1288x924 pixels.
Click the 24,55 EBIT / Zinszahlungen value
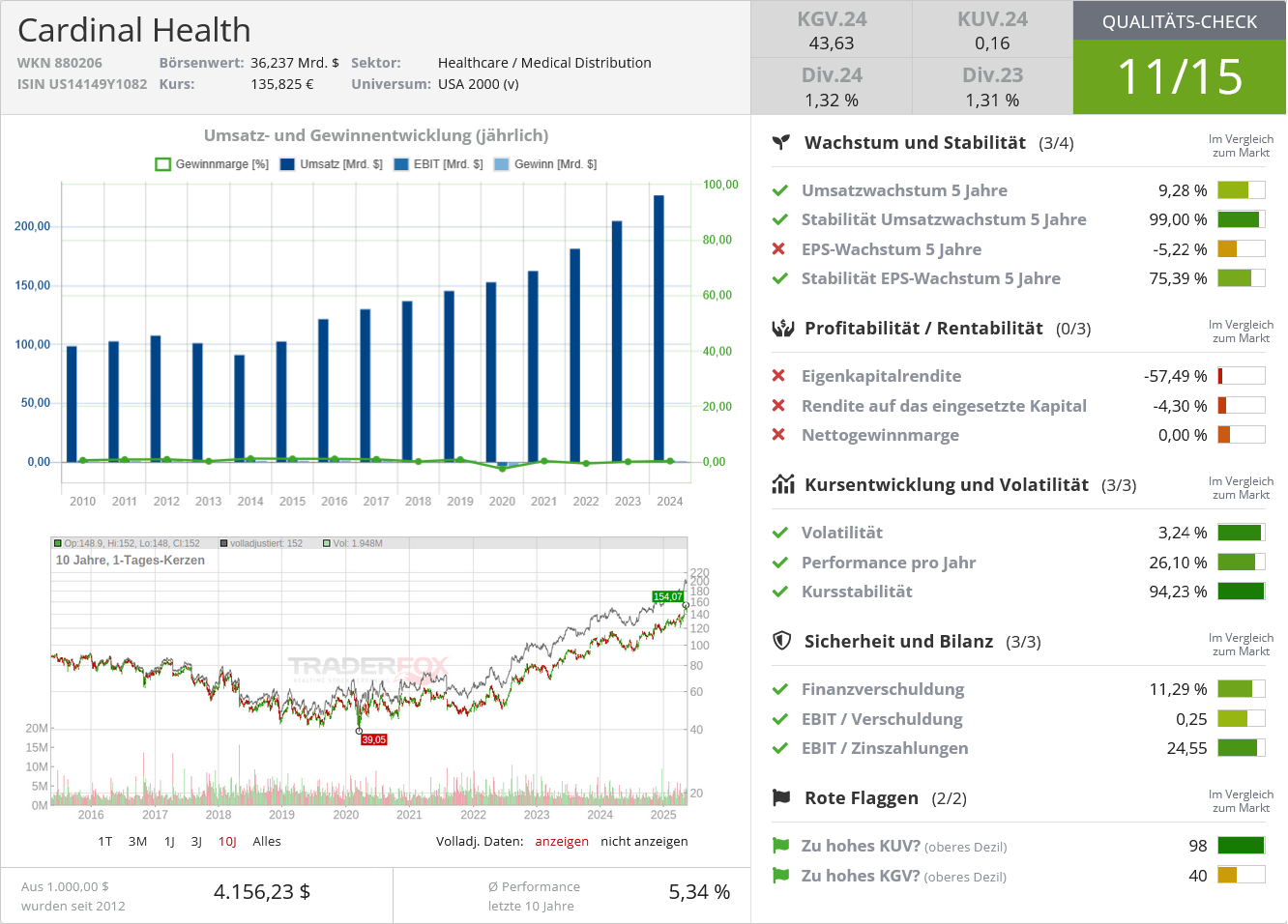tap(1186, 748)
